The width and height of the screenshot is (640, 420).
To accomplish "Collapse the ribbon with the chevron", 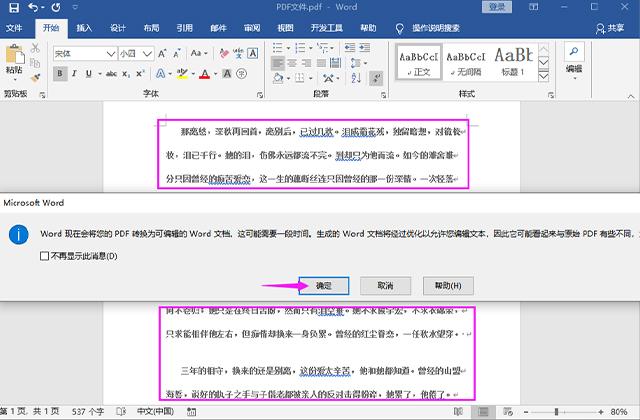I will pos(631,96).
